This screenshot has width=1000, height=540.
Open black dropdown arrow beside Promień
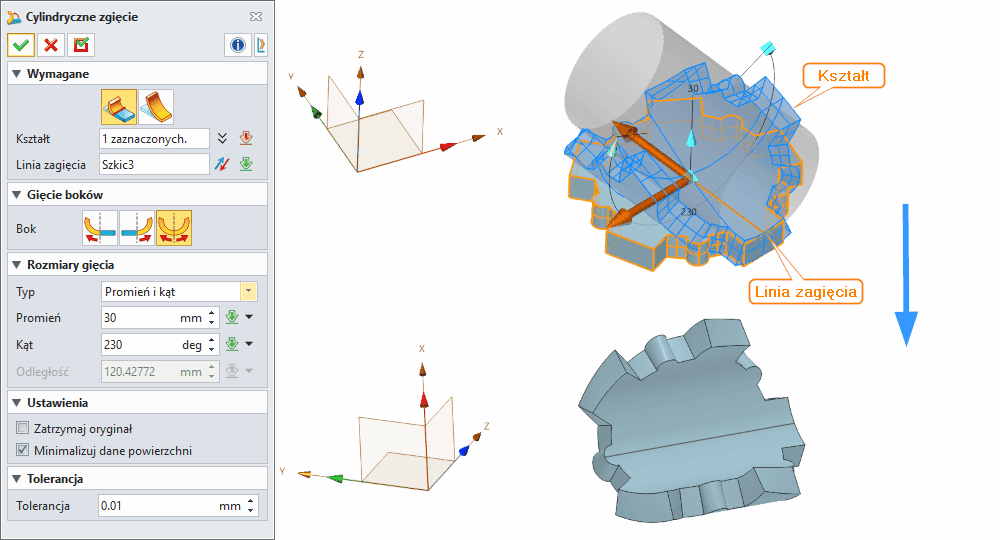click(x=249, y=317)
